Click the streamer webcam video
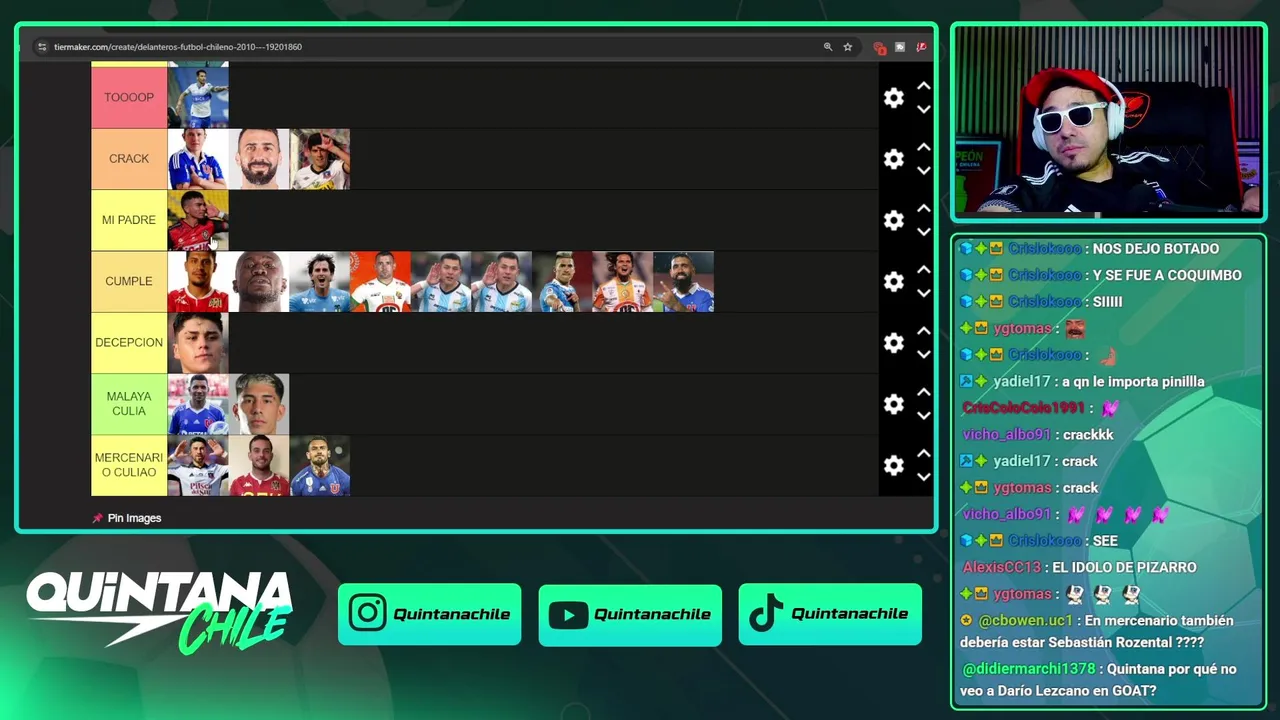This screenshot has width=1280, height=720. pos(1108,121)
